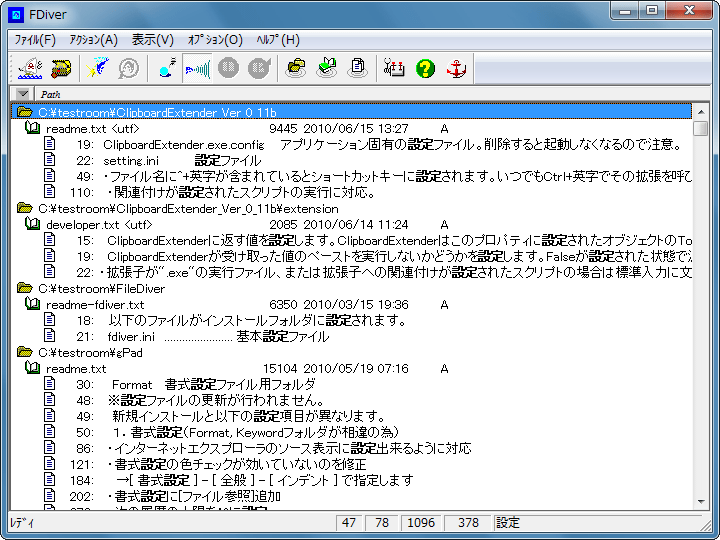
Task: Click document icon of setting.ini line 22
Action: pyautogui.click(x=50, y=160)
